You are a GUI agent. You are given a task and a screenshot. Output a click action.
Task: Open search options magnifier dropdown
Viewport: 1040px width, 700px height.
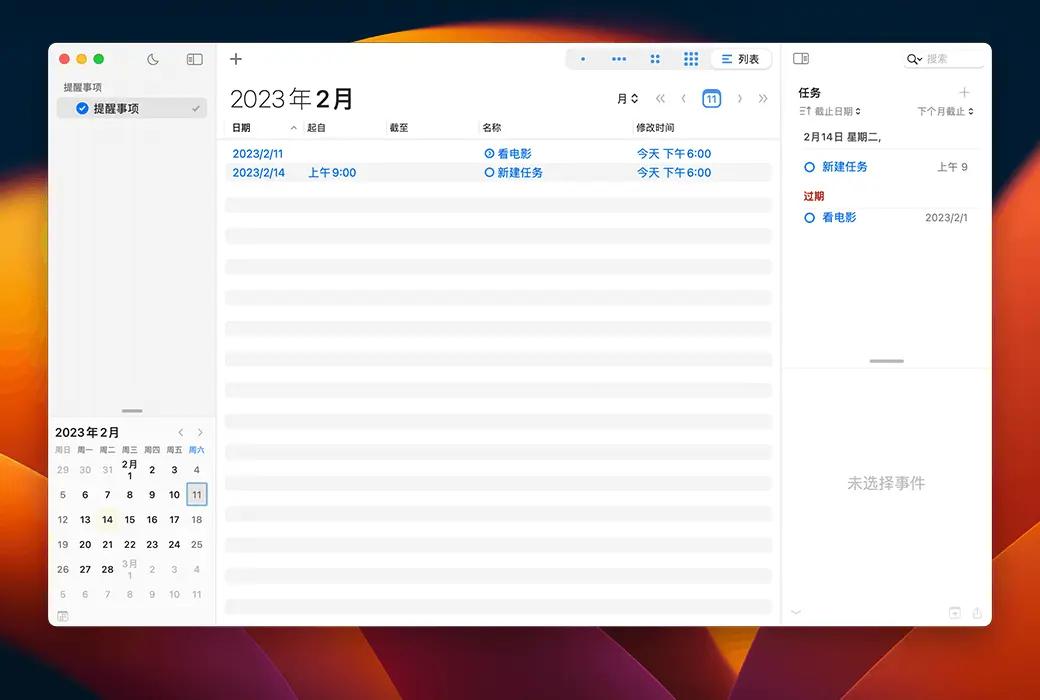pos(914,59)
